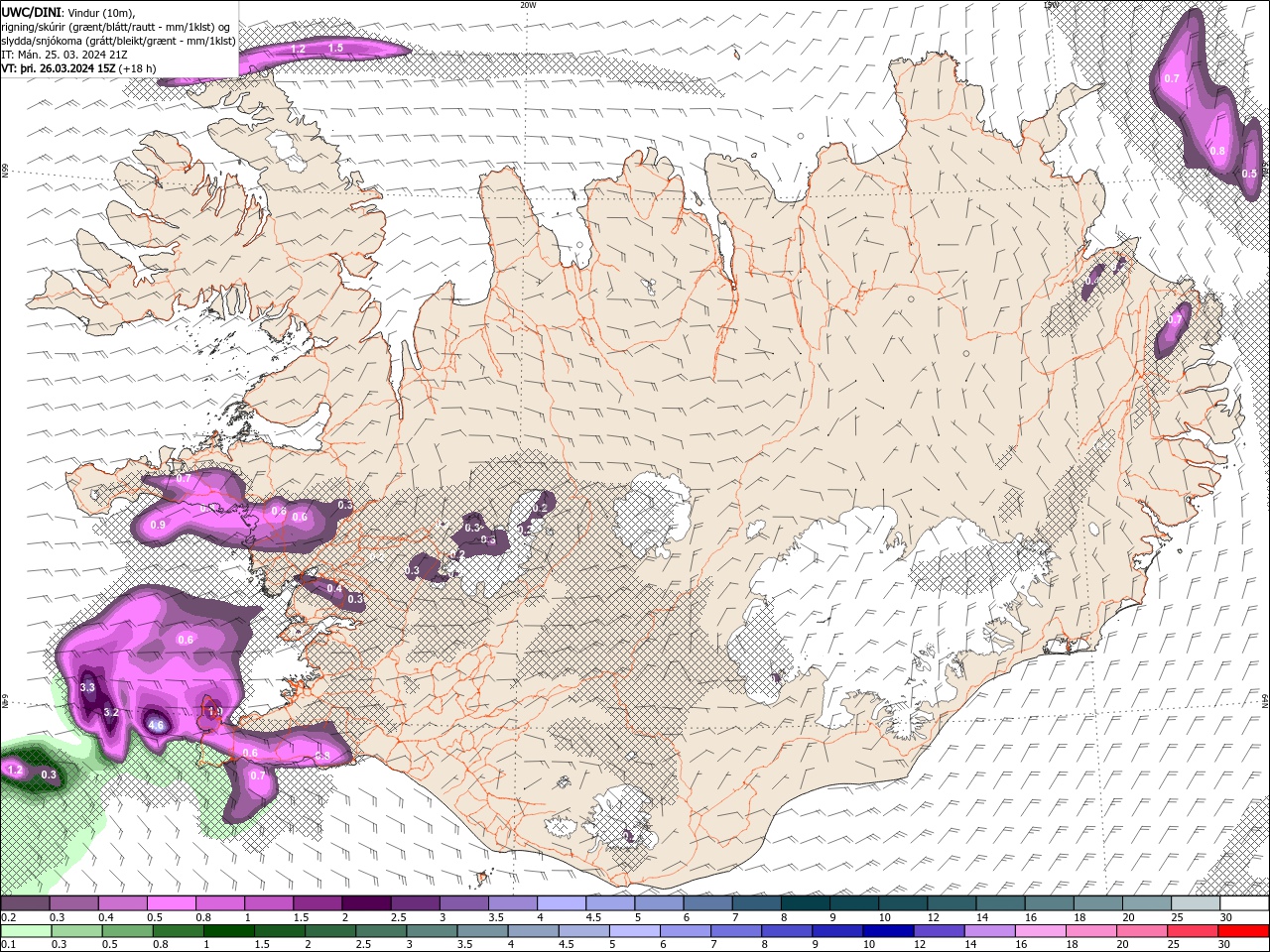Select the 'rigning/skúrir' legend description line
1270x952 pixels.
(117, 26)
